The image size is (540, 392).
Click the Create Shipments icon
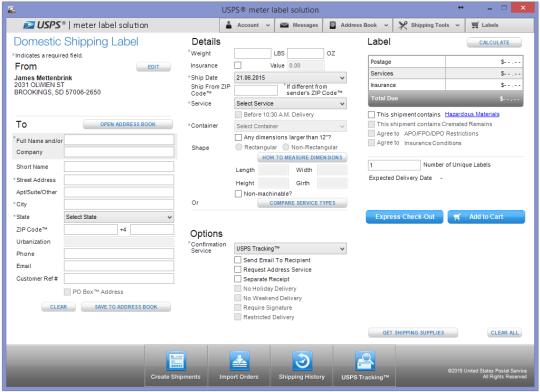tap(176, 361)
